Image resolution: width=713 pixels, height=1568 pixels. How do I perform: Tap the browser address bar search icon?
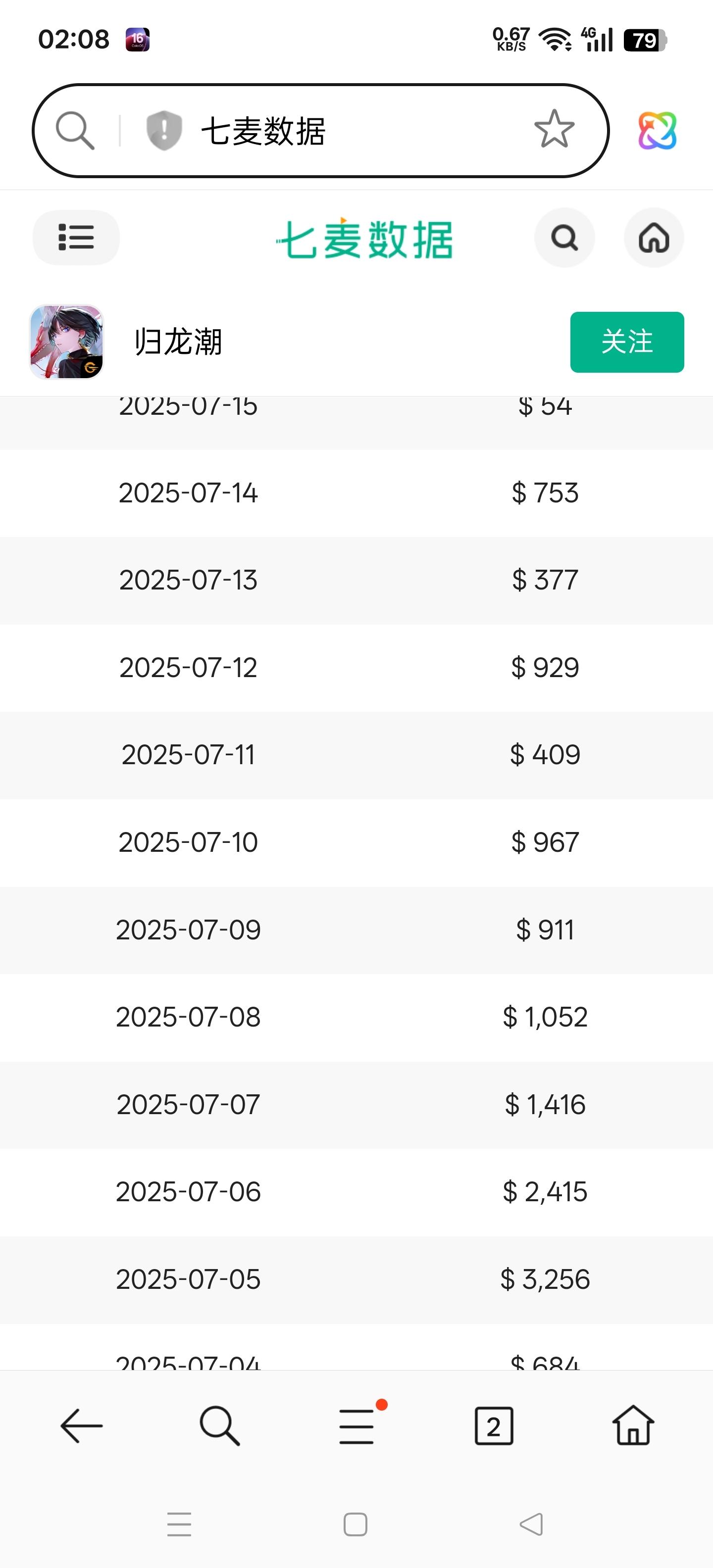pos(75,130)
